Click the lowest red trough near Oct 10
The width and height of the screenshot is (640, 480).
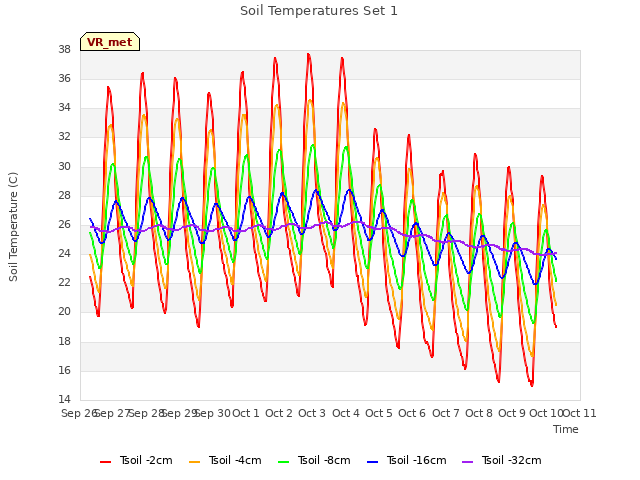531,385
